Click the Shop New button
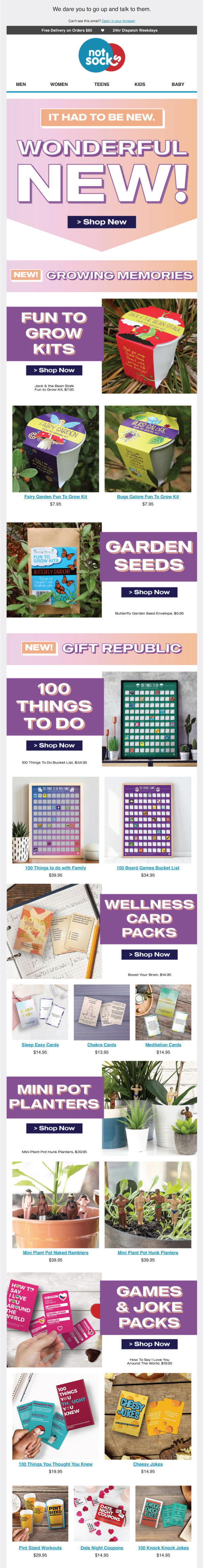This screenshot has width=203, height=1568. (102, 222)
